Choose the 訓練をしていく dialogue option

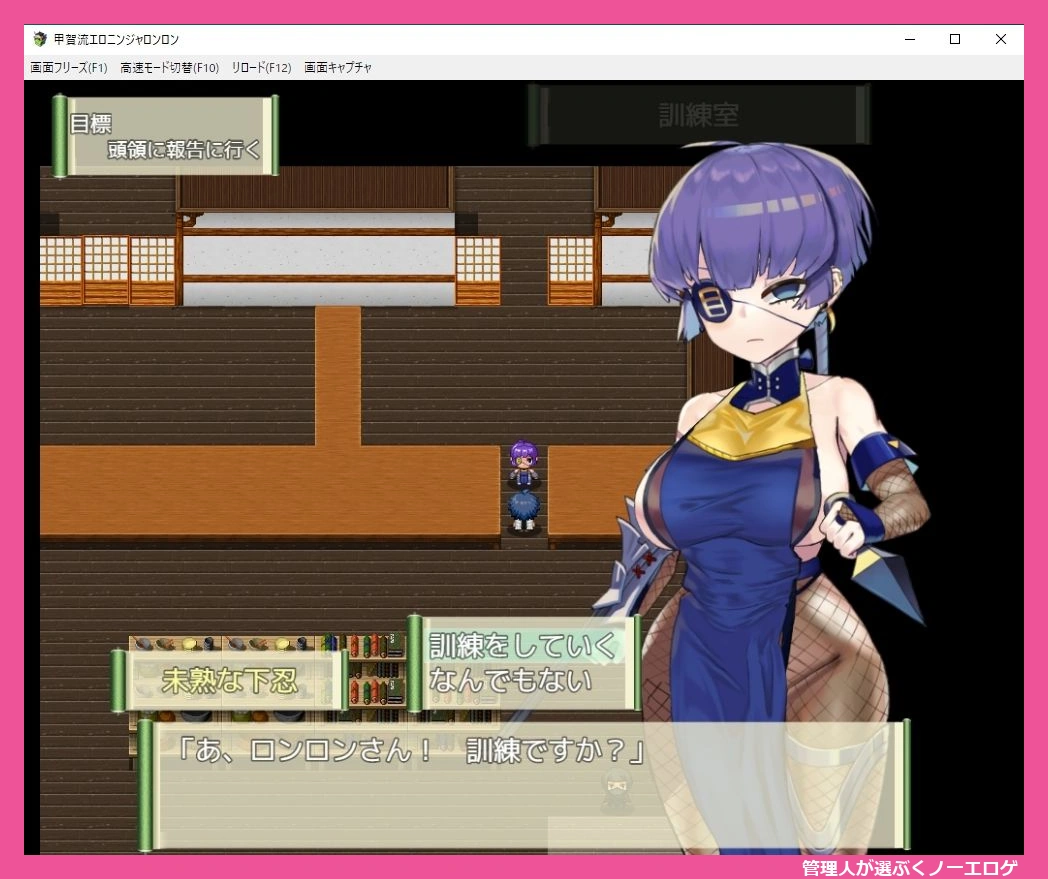[x=523, y=646]
